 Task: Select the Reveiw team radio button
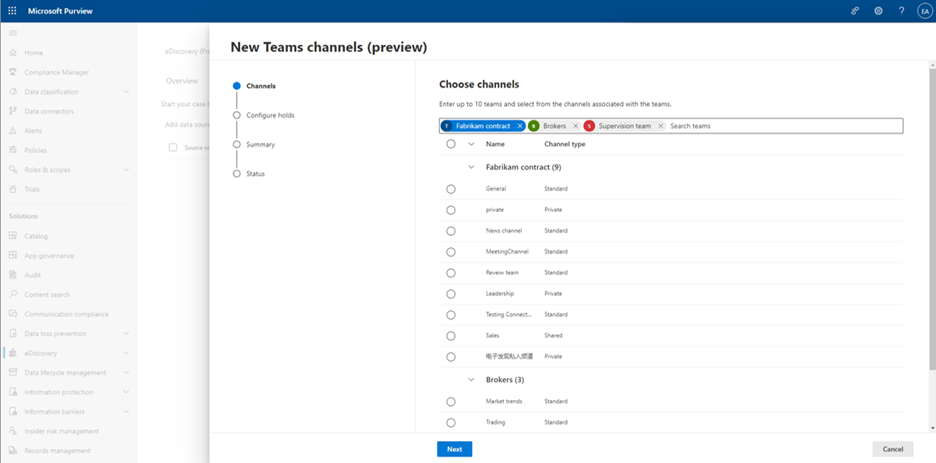[451, 273]
